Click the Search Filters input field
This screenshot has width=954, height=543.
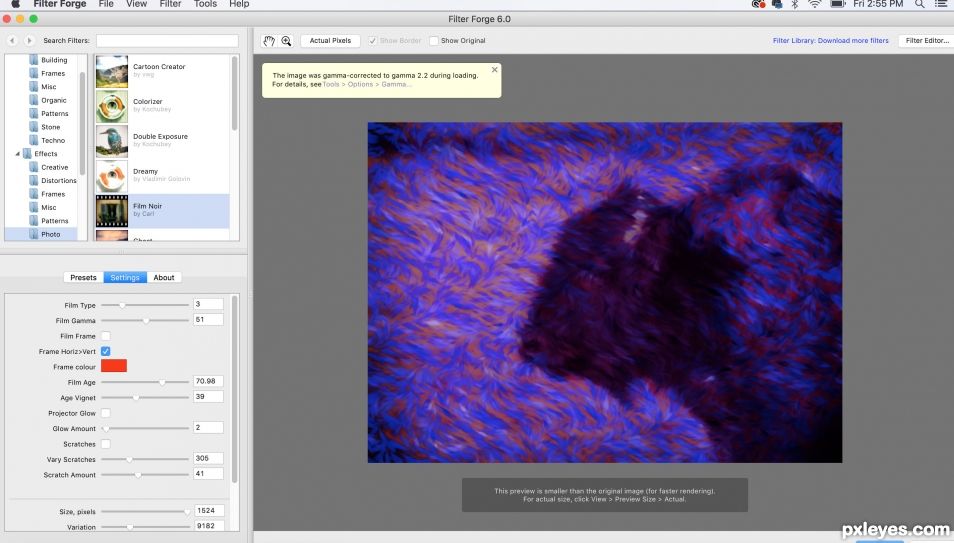coord(167,41)
